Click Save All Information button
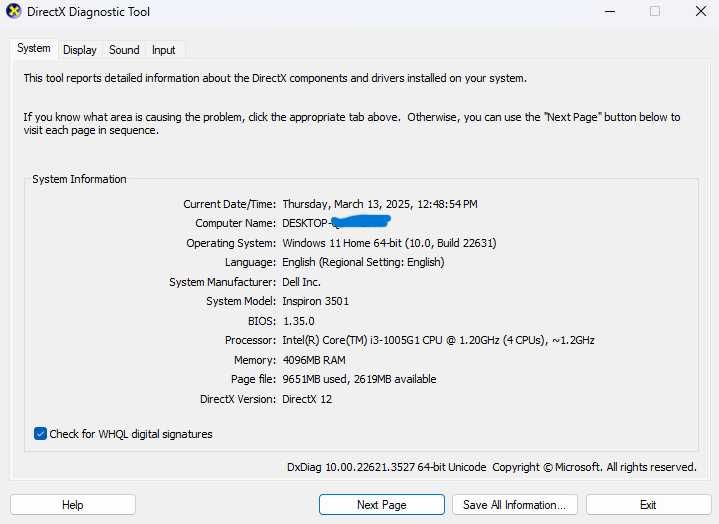Image resolution: width=719 pixels, height=524 pixels. click(x=515, y=505)
